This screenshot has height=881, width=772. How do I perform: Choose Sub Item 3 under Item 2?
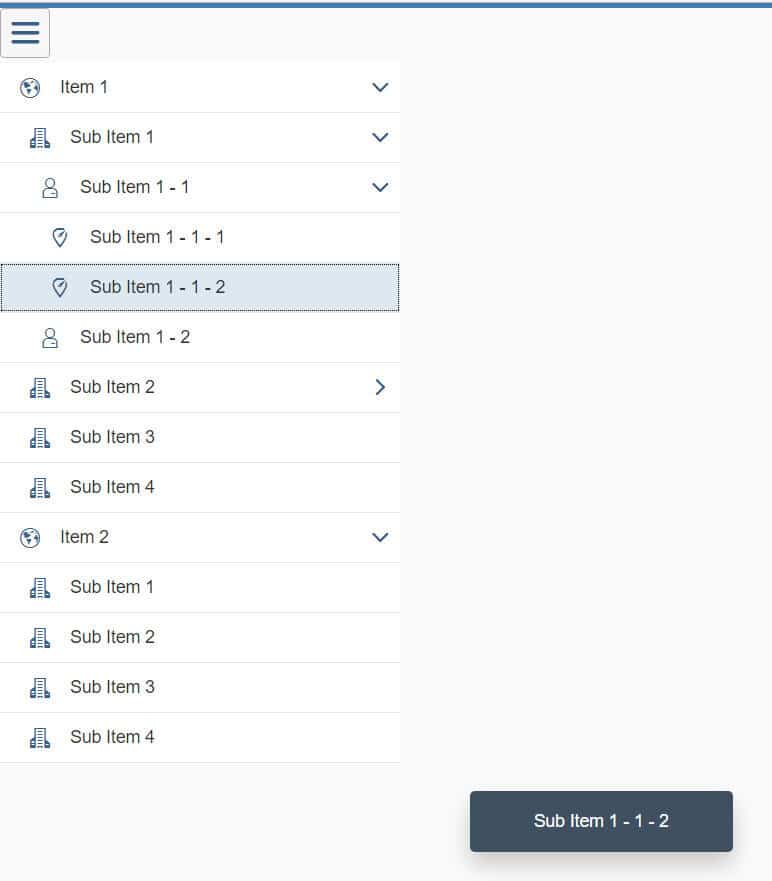tap(112, 687)
